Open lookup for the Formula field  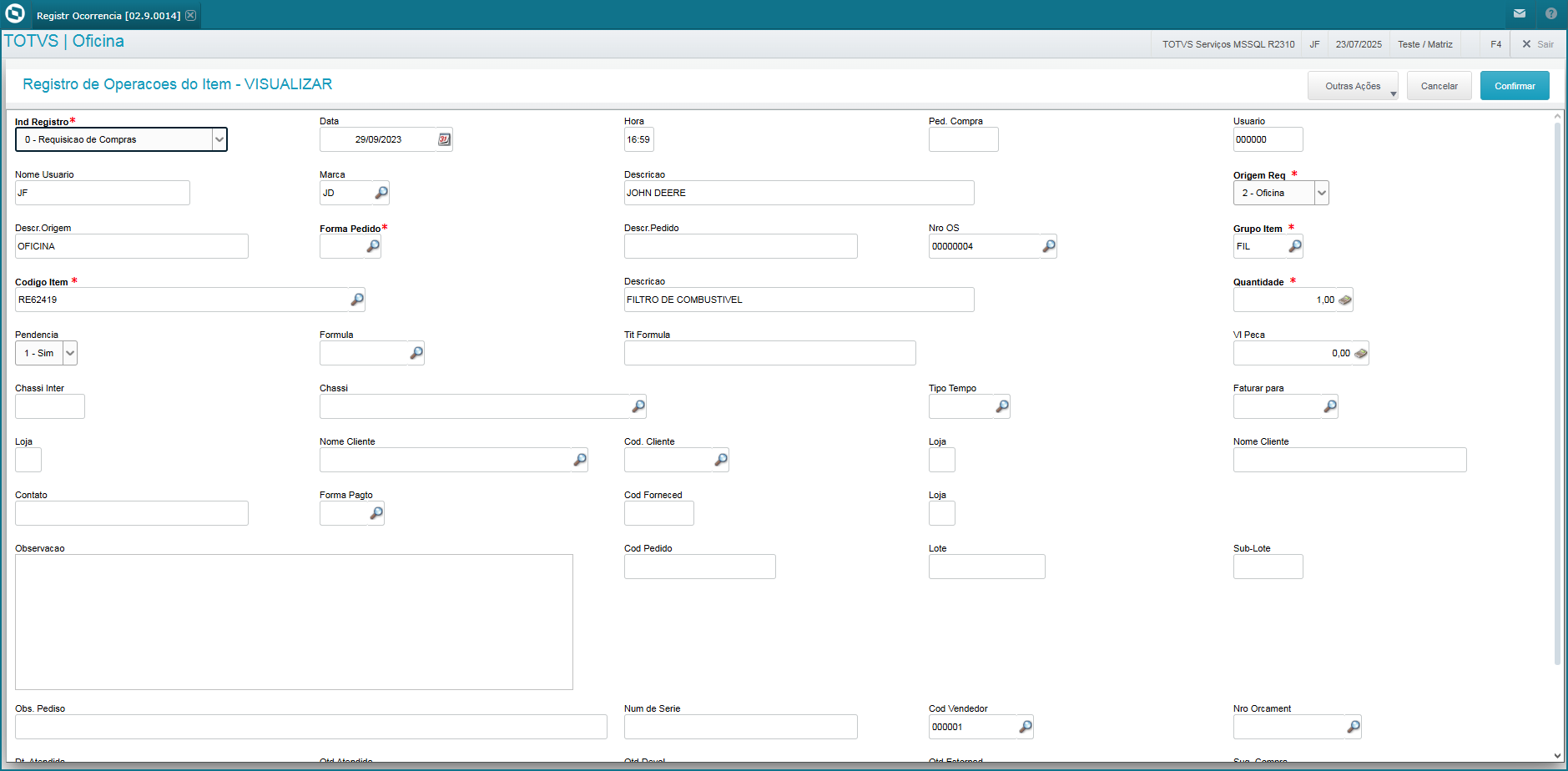(416, 353)
